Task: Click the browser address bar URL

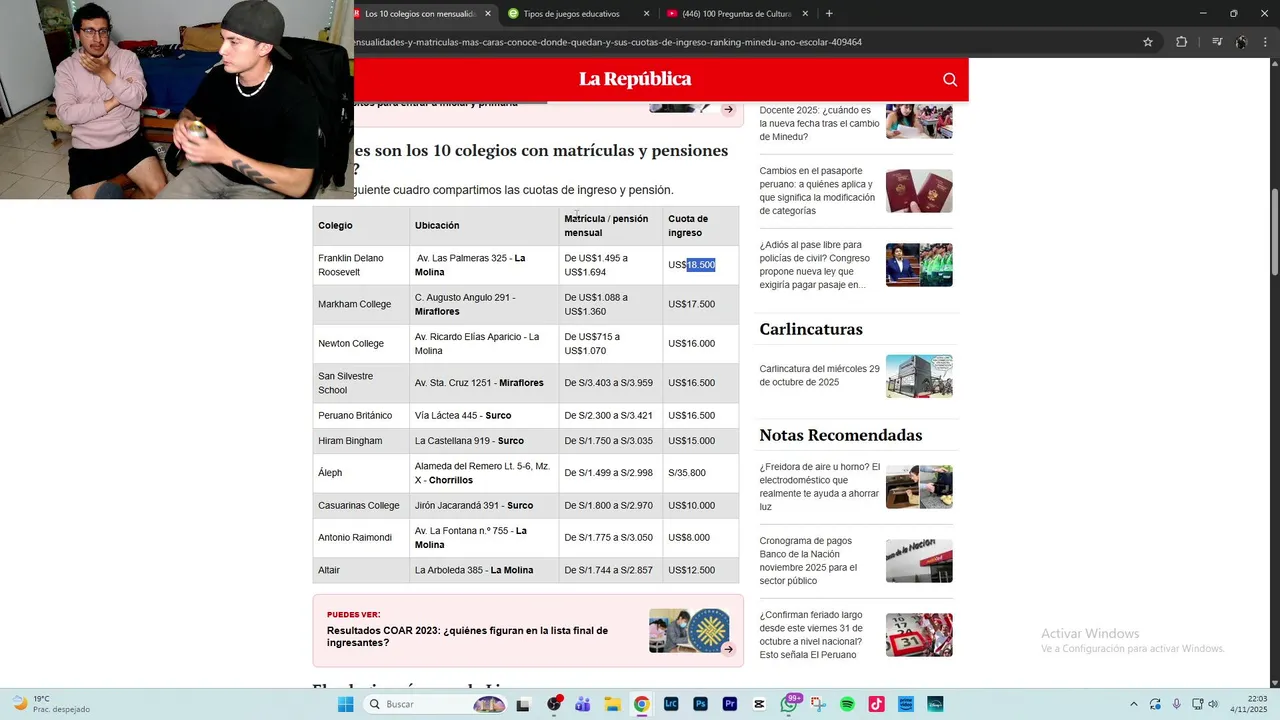Action: pos(608,42)
